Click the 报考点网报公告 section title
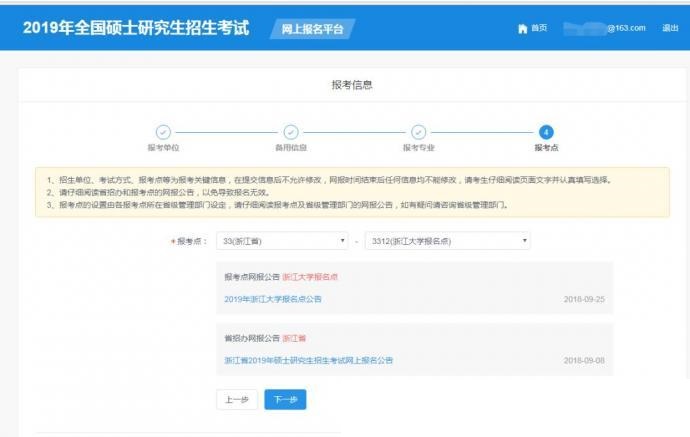Screen dimensions: 690x437 tap(252, 277)
